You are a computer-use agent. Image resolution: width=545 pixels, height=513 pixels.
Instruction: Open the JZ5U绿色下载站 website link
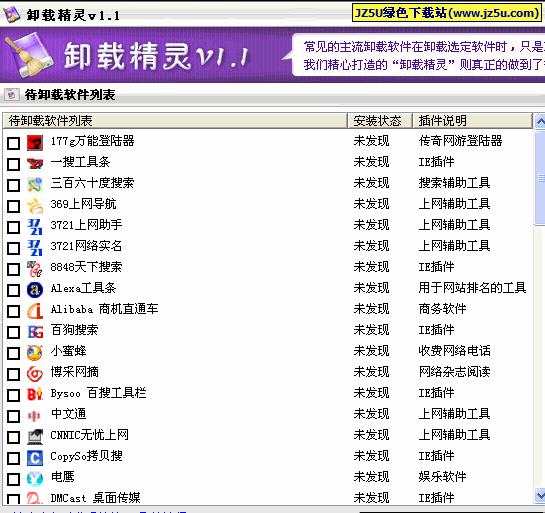(x=446, y=13)
